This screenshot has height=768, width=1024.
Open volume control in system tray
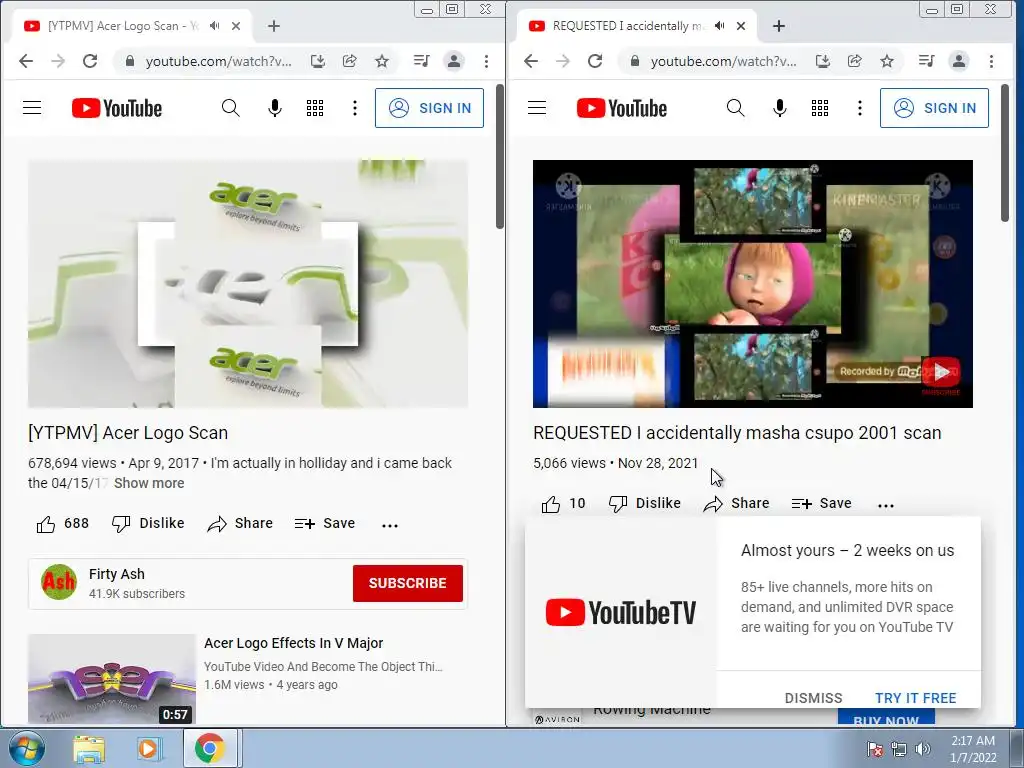922,749
